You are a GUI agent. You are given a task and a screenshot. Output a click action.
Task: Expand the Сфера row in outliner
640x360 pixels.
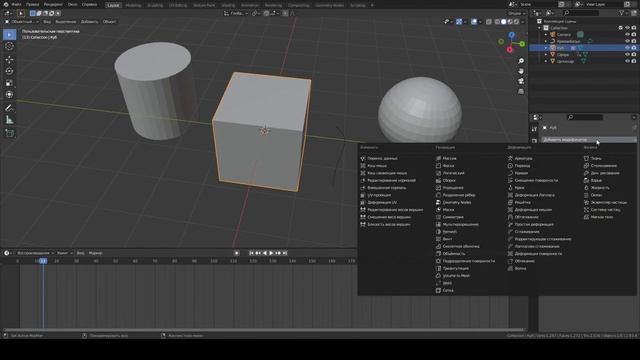546,55
